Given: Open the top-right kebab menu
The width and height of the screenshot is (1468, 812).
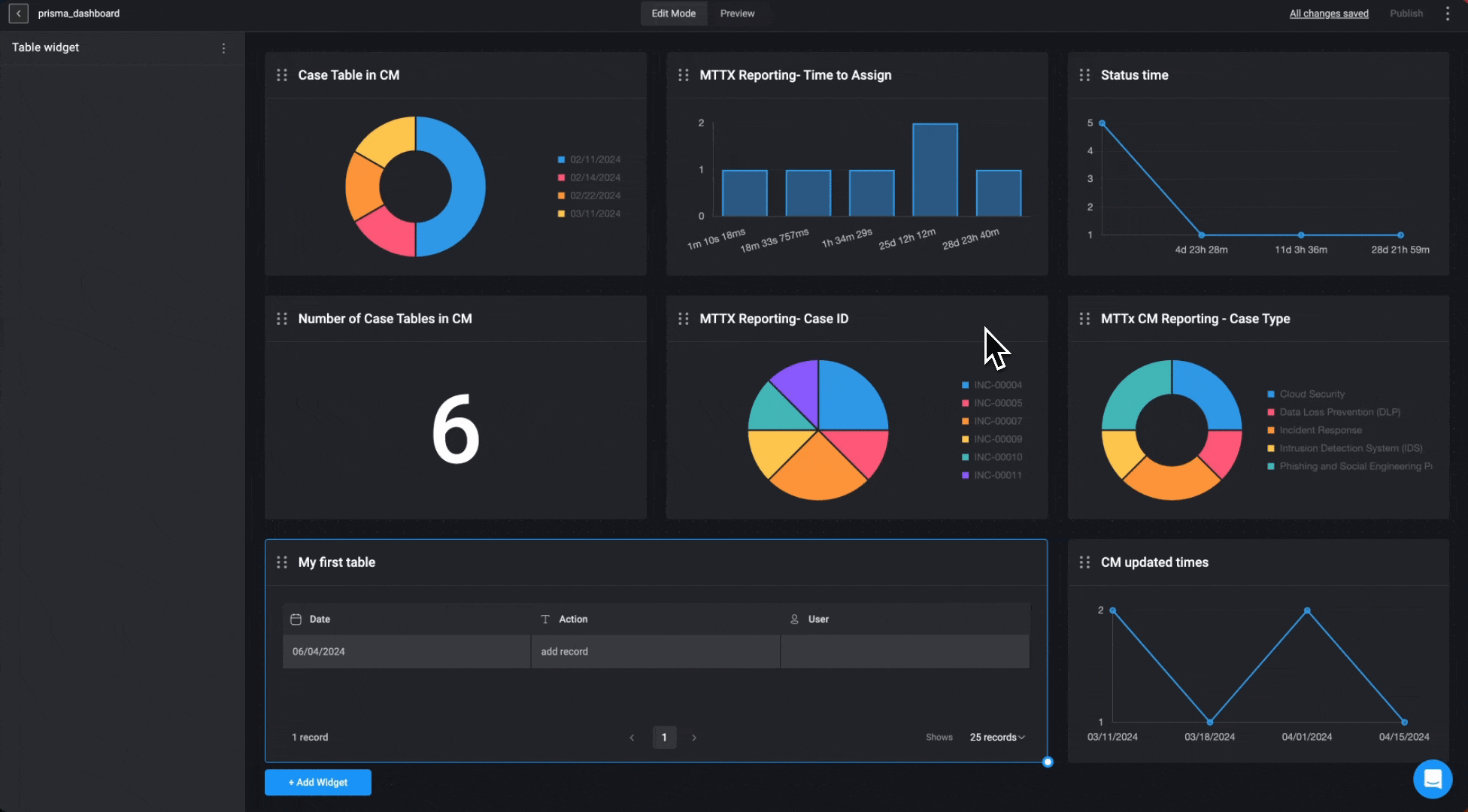Looking at the screenshot, I should [x=1447, y=14].
